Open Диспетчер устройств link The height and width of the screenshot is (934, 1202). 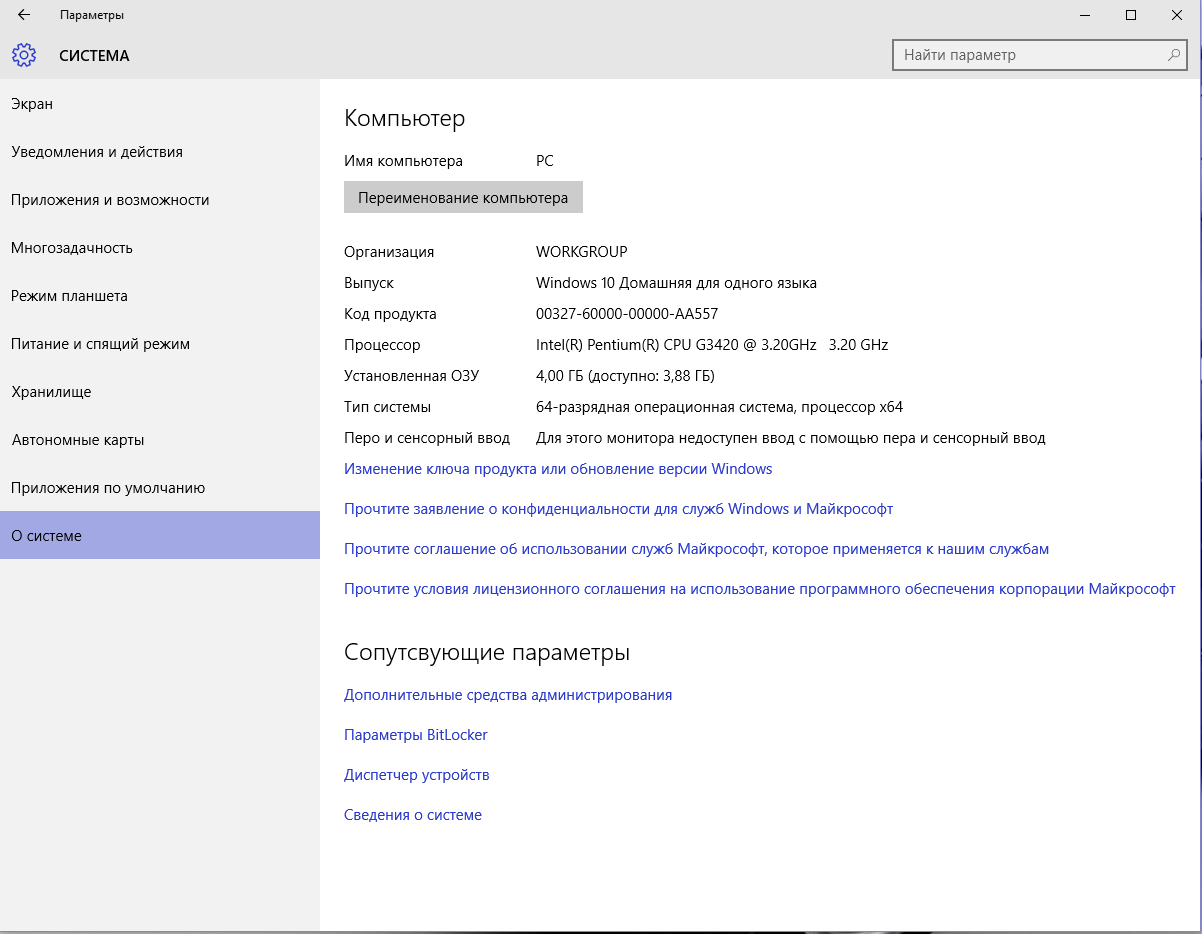coord(417,775)
